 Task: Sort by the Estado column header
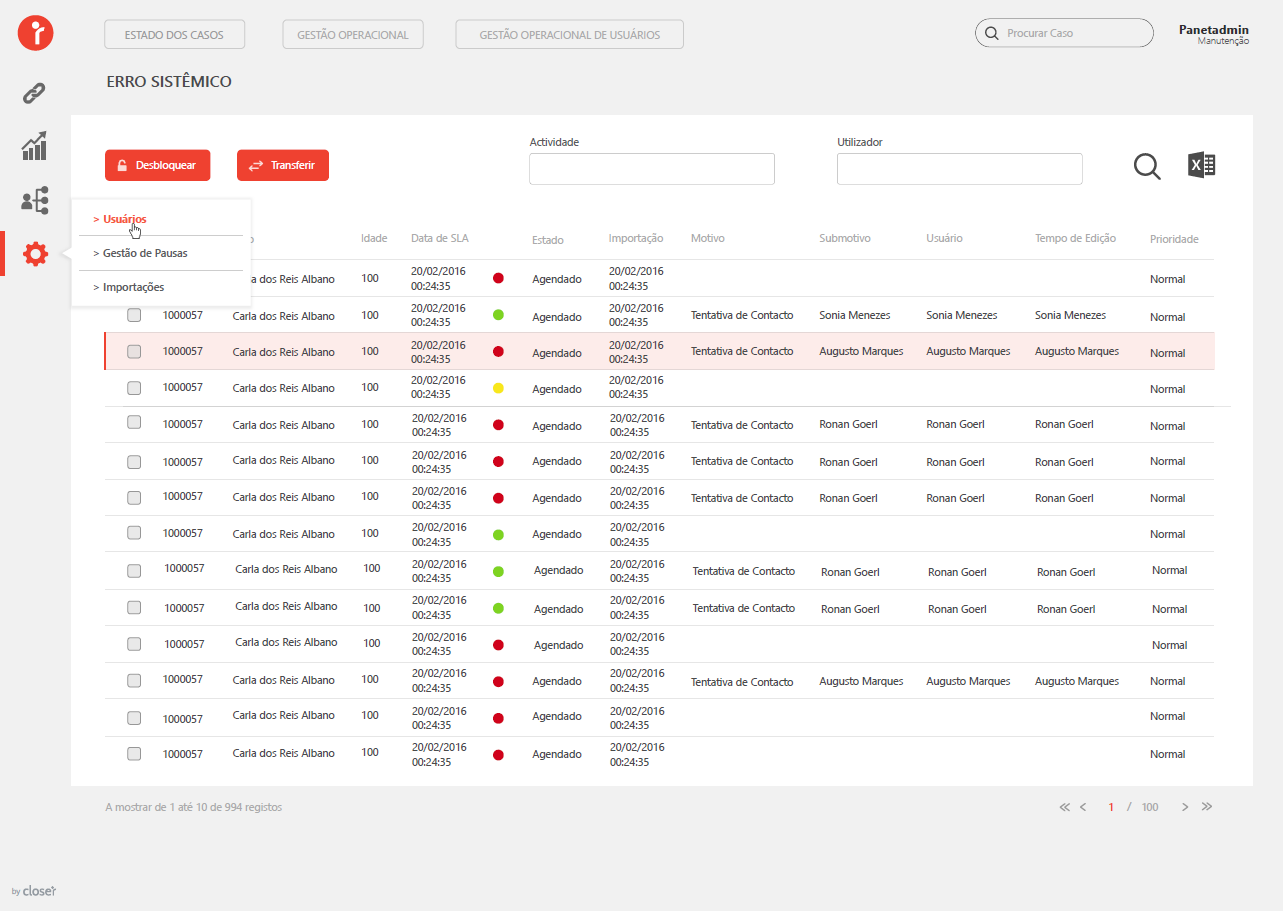547,240
